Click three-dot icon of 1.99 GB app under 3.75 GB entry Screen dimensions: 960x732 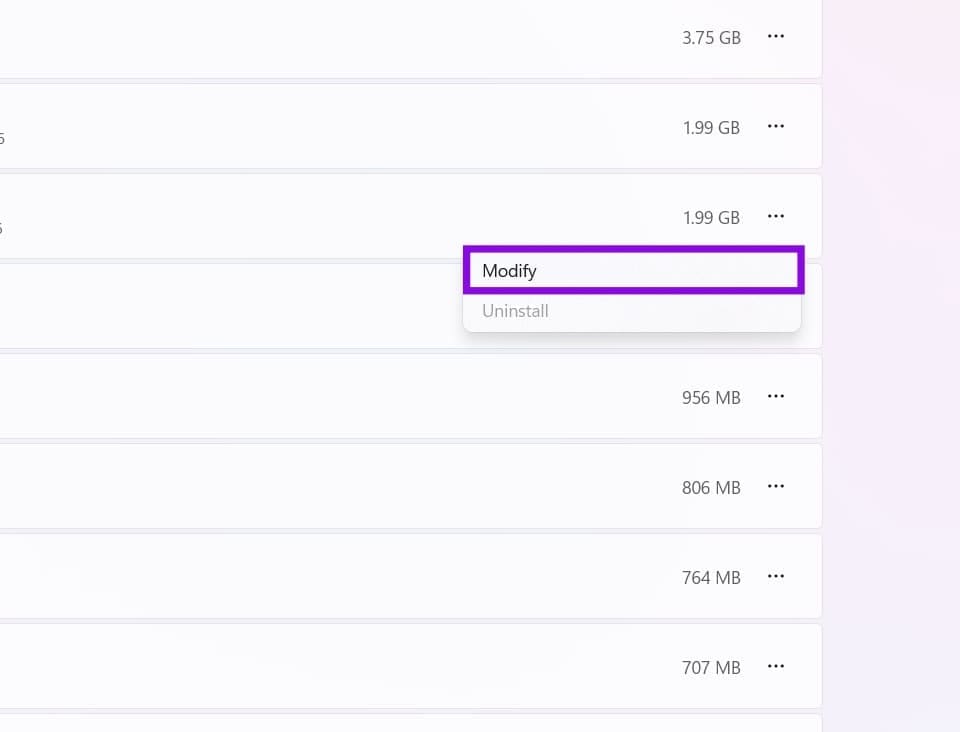pyautogui.click(x=776, y=127)
